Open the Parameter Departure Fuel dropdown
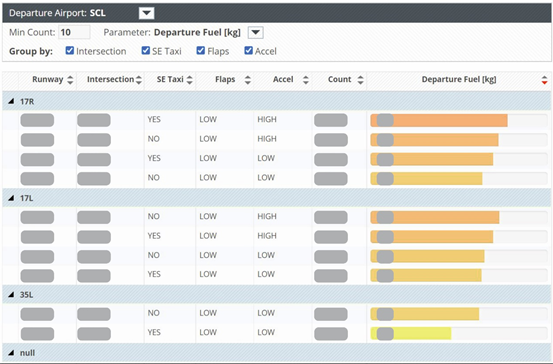Image resolution: width=553 pixels, height=364 pixels. 256,33
